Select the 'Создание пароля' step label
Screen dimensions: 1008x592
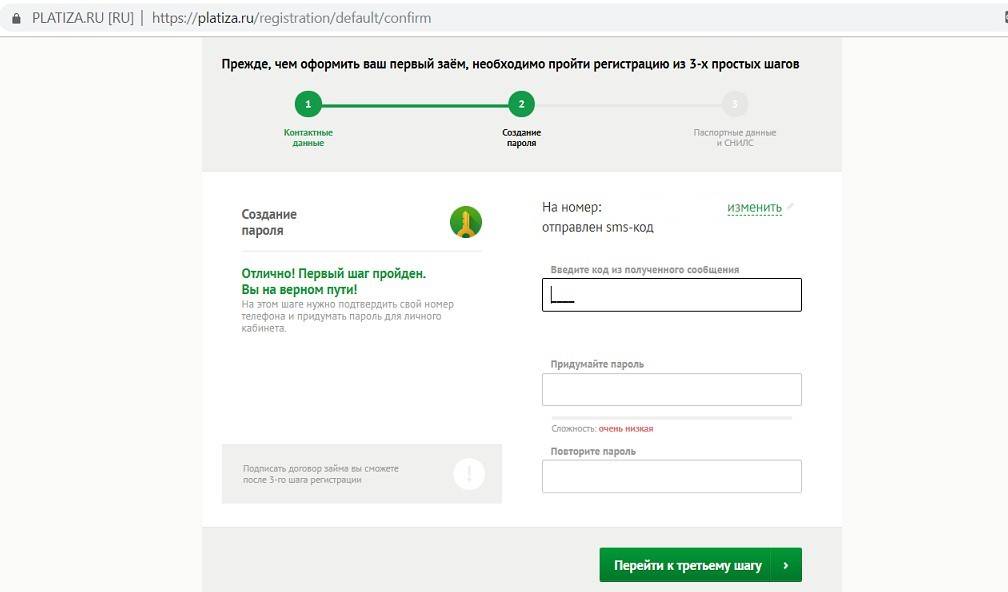[x=521, y=138]
